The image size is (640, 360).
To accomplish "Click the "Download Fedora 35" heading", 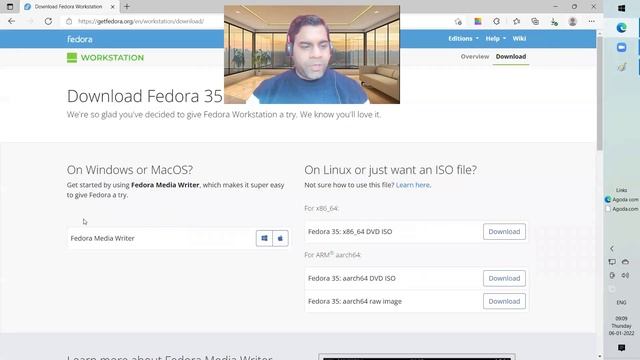I will (x=145, y=96).
